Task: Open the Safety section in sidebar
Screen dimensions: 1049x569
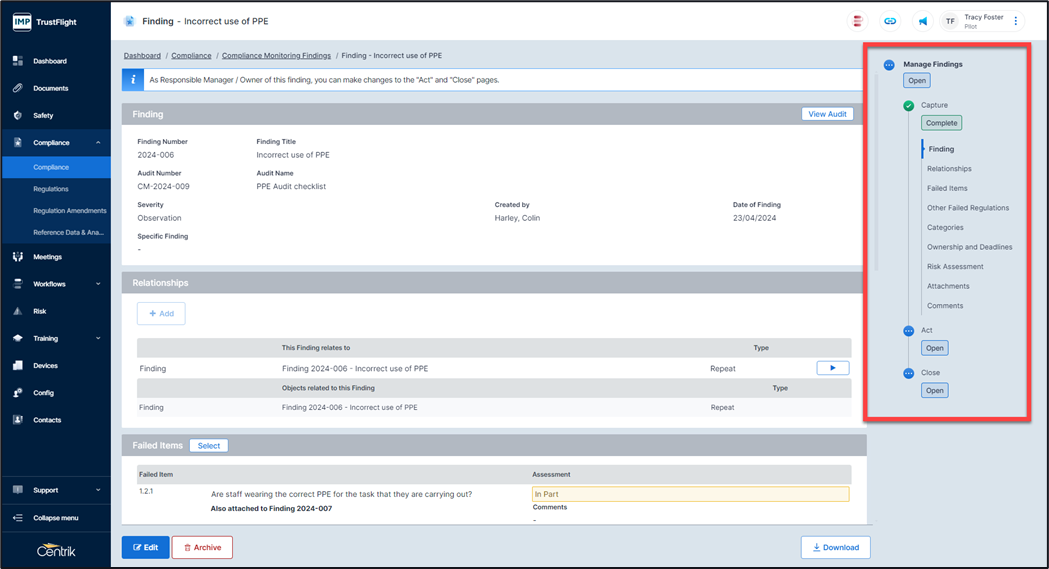Action: click(43, 115)
